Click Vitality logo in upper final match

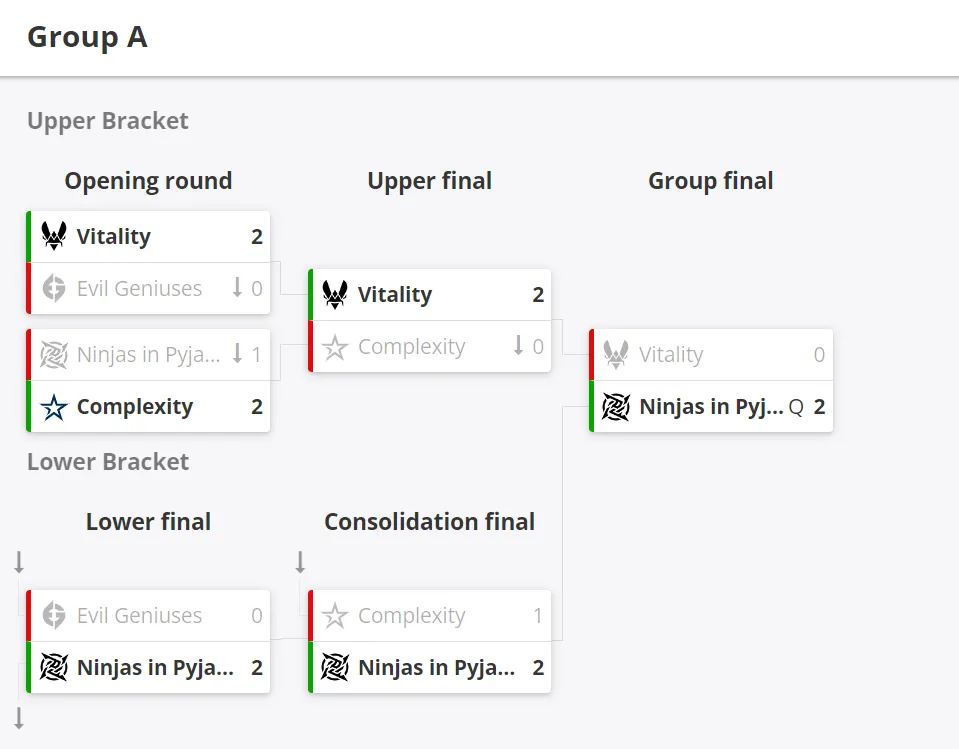tap(335, 294)
